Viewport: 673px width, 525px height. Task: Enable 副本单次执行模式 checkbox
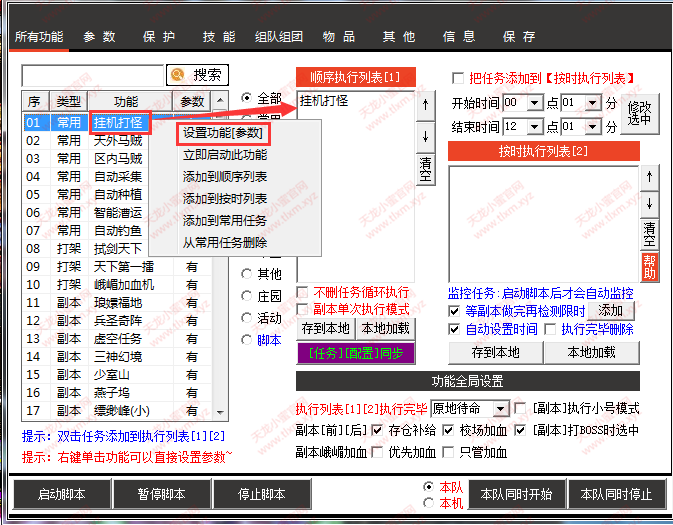[302, 309]
